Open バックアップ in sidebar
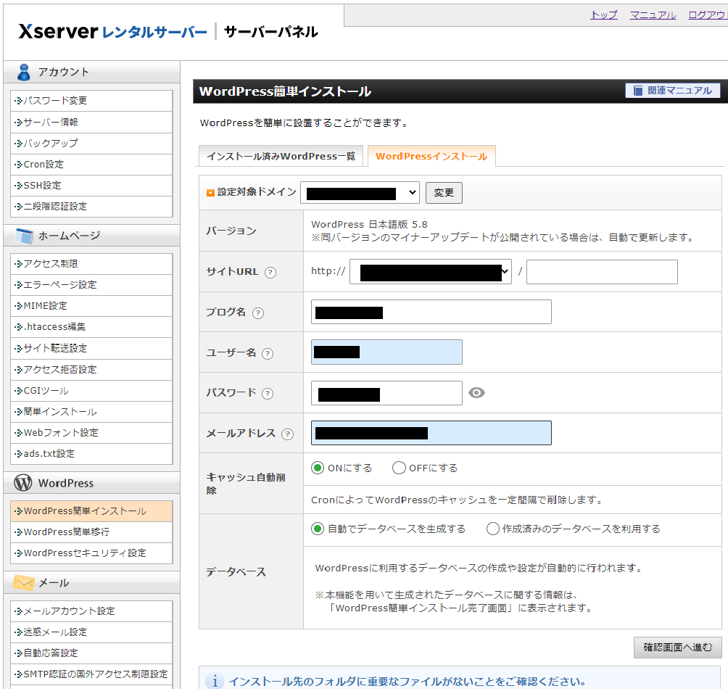728x689 pixels. (91, 143)
